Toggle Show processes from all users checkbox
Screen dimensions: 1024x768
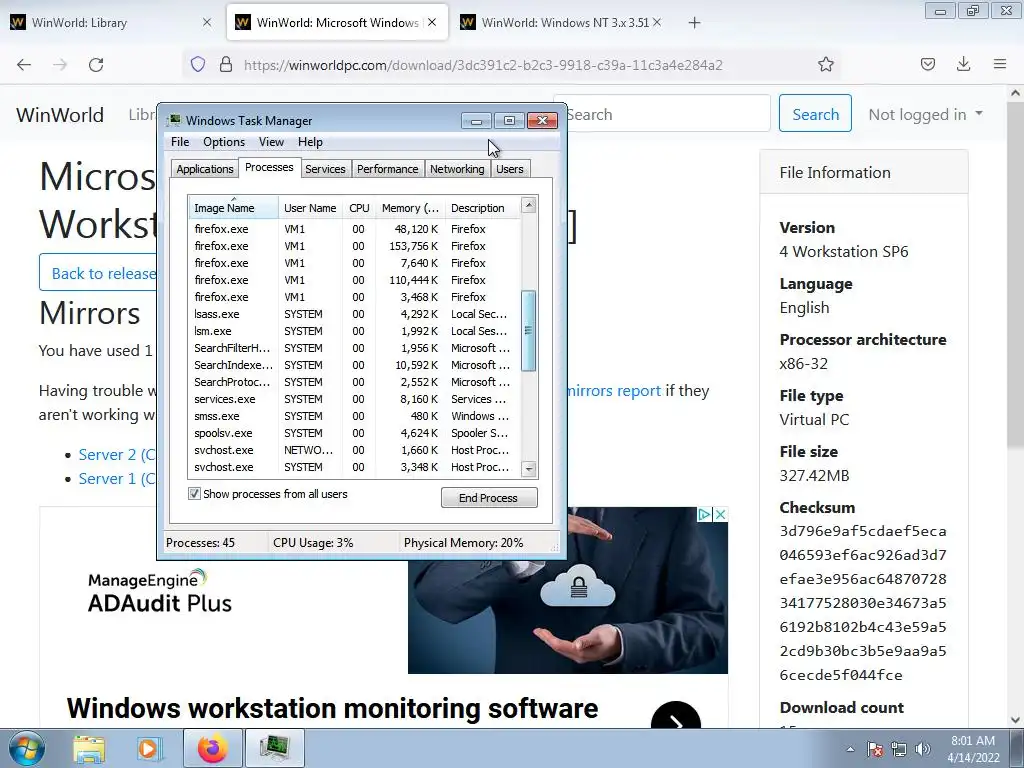tap(194, 494)
